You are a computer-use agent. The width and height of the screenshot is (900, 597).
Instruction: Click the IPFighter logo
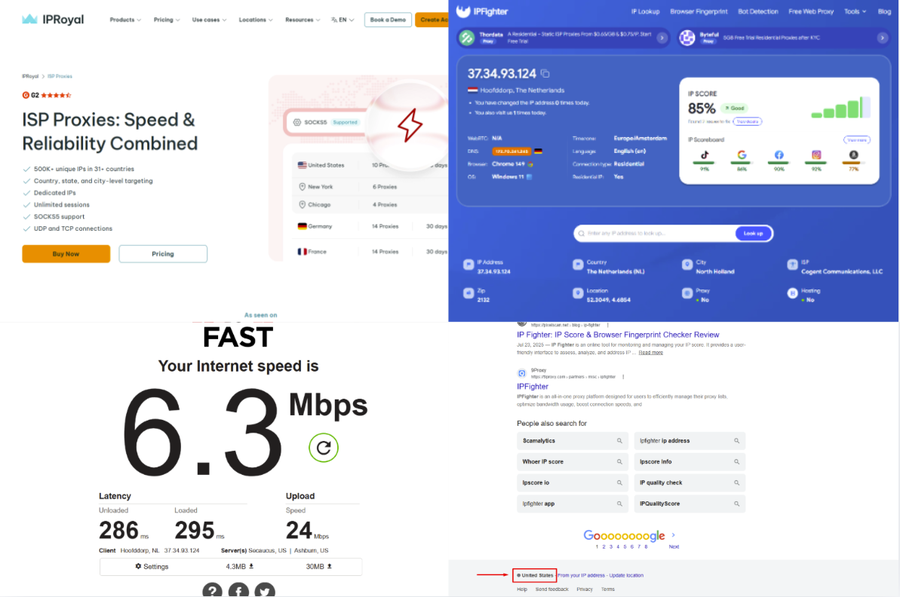(x=482, y=11)
